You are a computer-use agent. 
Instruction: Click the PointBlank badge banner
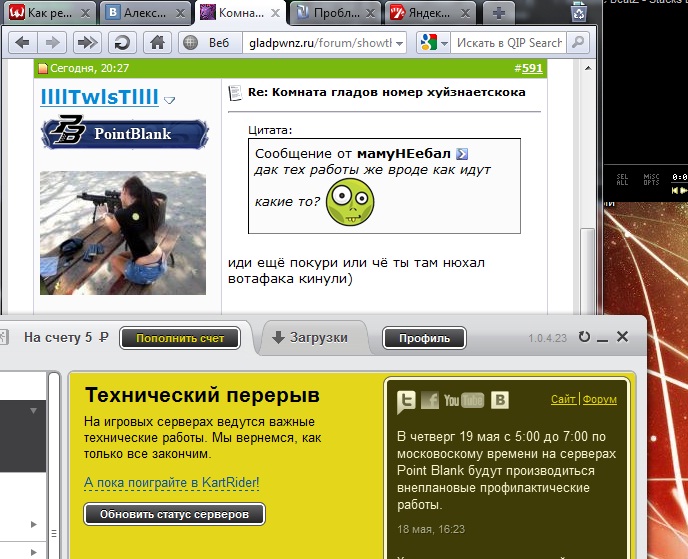[125, 133]
